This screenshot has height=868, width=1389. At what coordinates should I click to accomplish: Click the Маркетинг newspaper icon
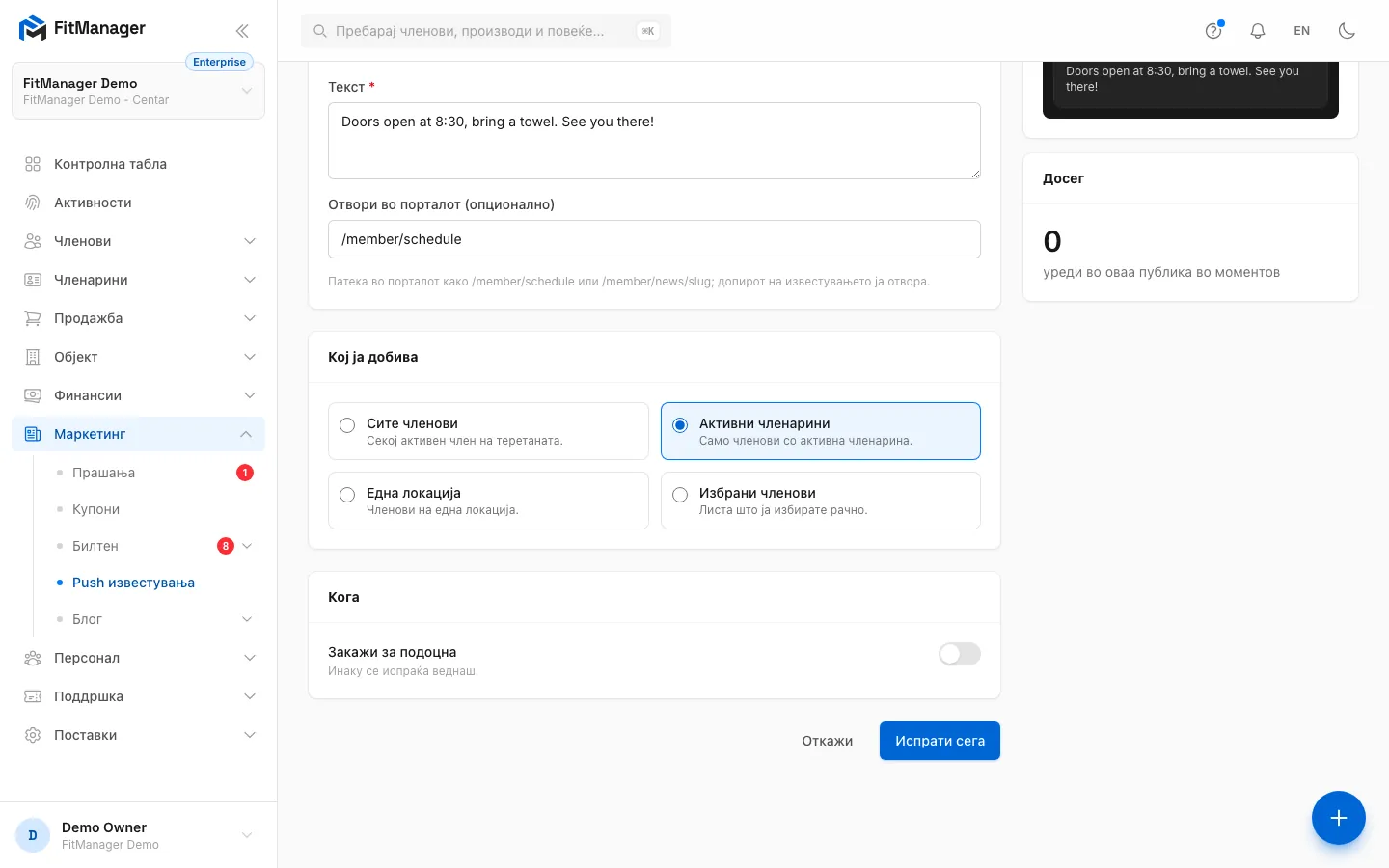click(x=33, y=434)
